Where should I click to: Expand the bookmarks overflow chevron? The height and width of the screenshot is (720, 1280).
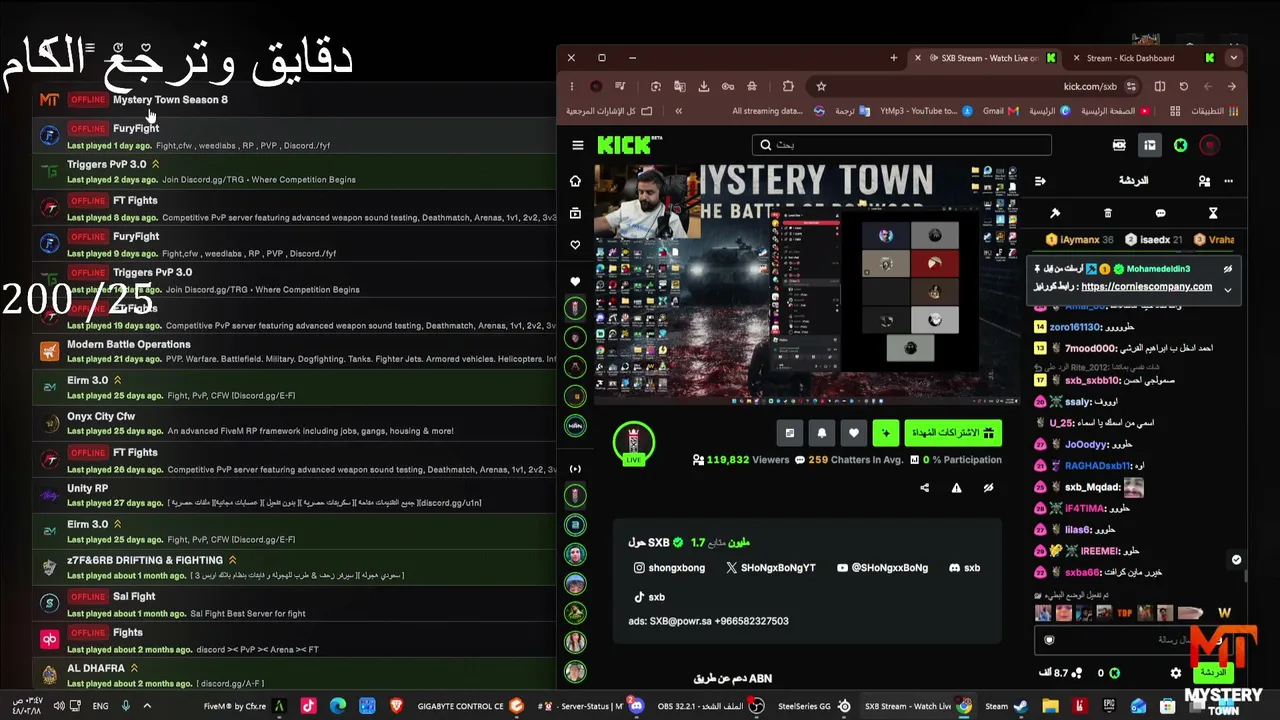click(x=678, y=111)
